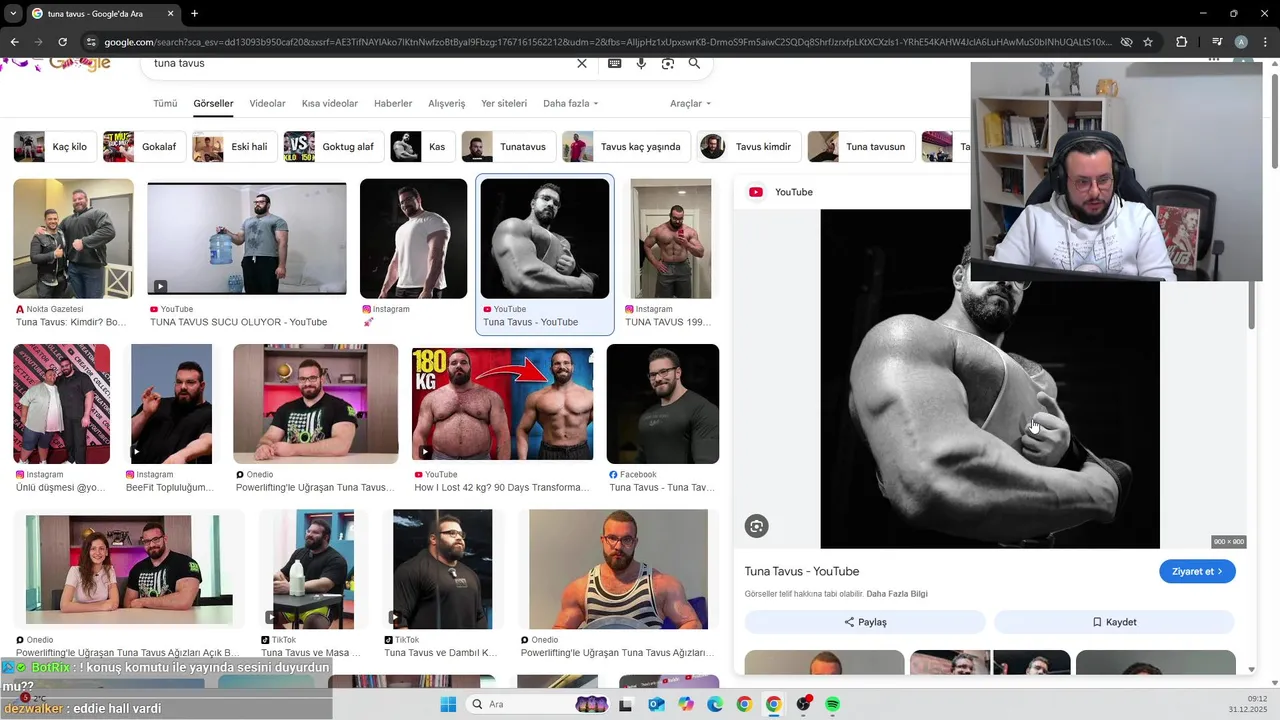Open the 'Tuna Tavus ve Dambıl K...' TikTok result
The height and width of the screenshot is (720, 1280).
click(x=442, y=570)
